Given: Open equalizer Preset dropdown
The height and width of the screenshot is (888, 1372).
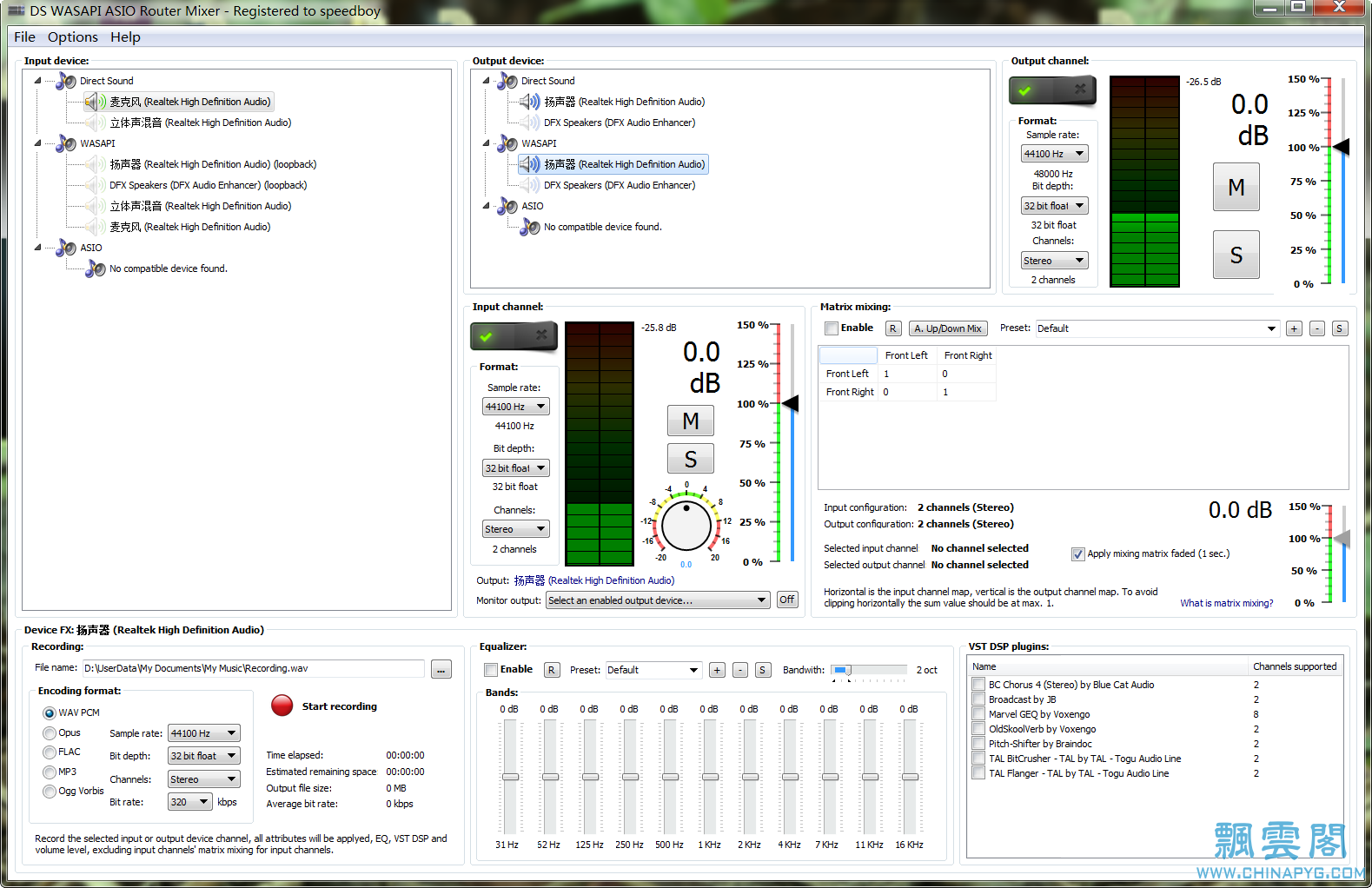Looking at the screenshot, I should [653, 670].
